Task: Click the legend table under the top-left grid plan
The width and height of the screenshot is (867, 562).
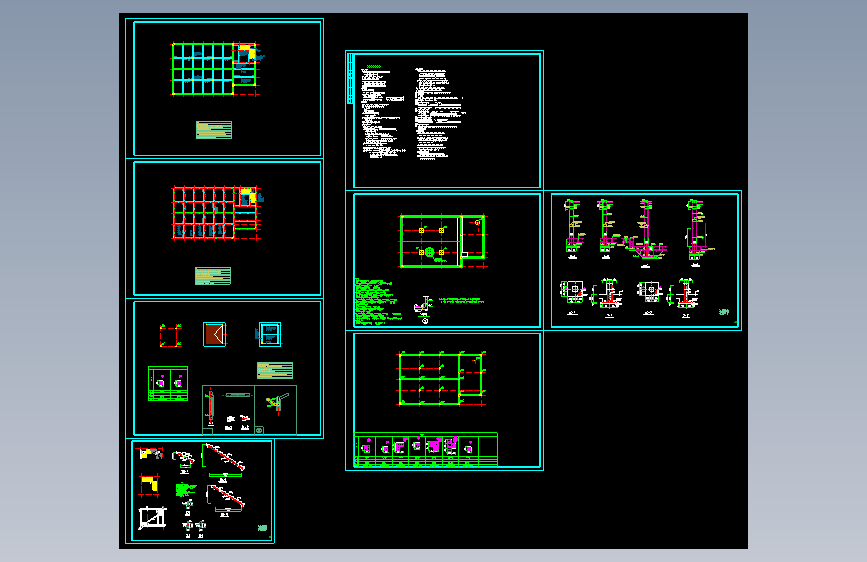Action: coord(214,130)
